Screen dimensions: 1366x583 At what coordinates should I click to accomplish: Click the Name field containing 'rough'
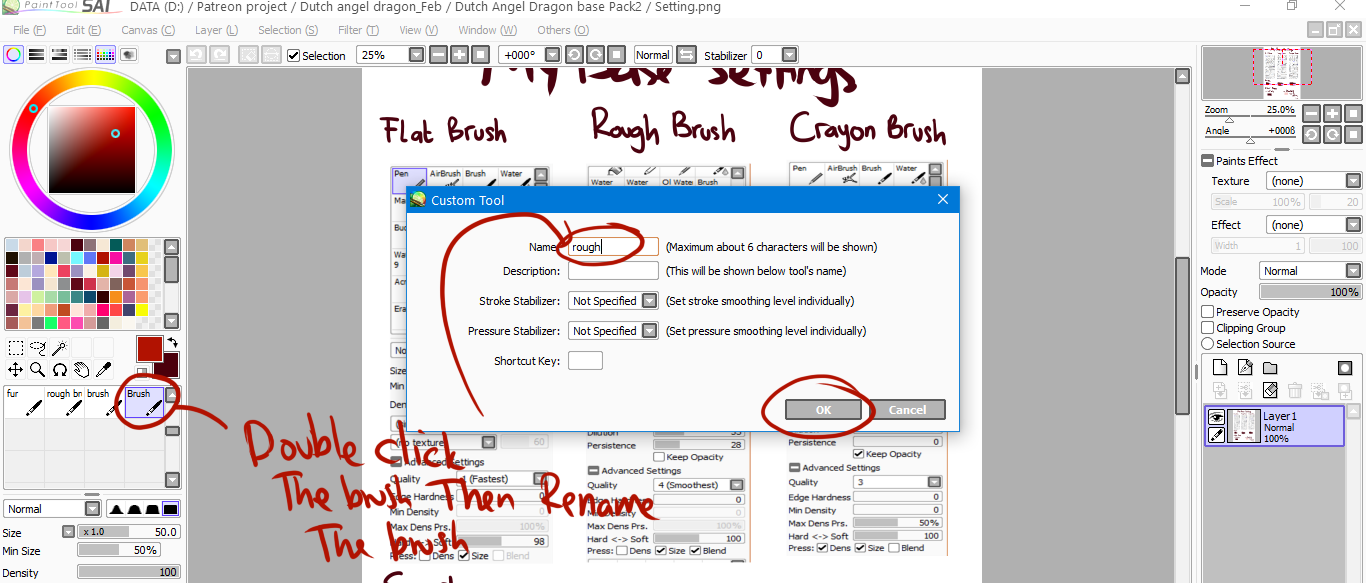[x=613, y=246]
